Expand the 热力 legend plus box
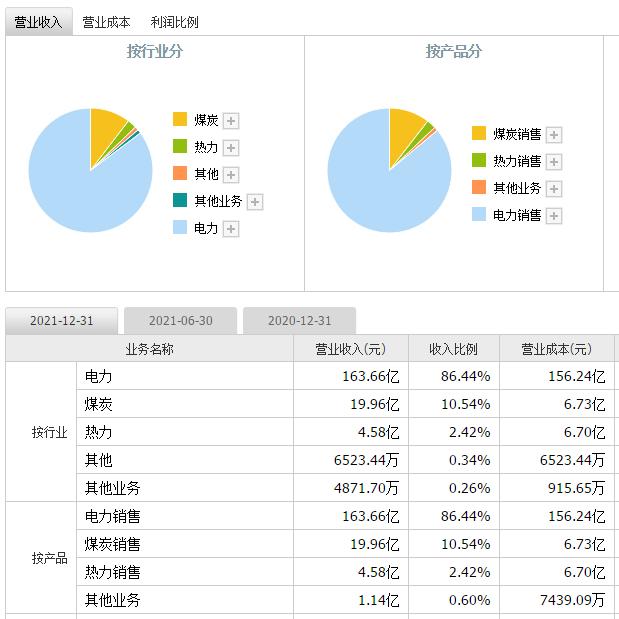 (x=231, y=148)
